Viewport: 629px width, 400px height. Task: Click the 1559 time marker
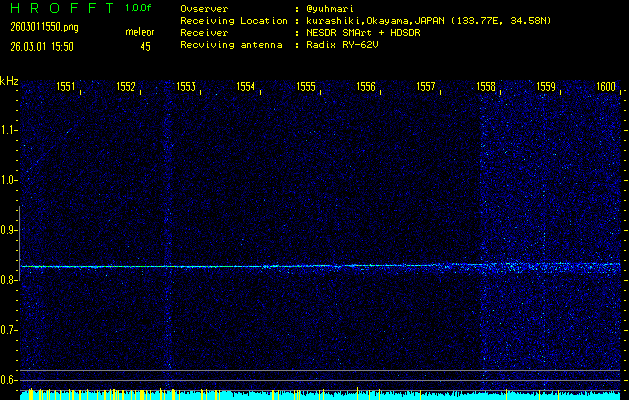546,87
